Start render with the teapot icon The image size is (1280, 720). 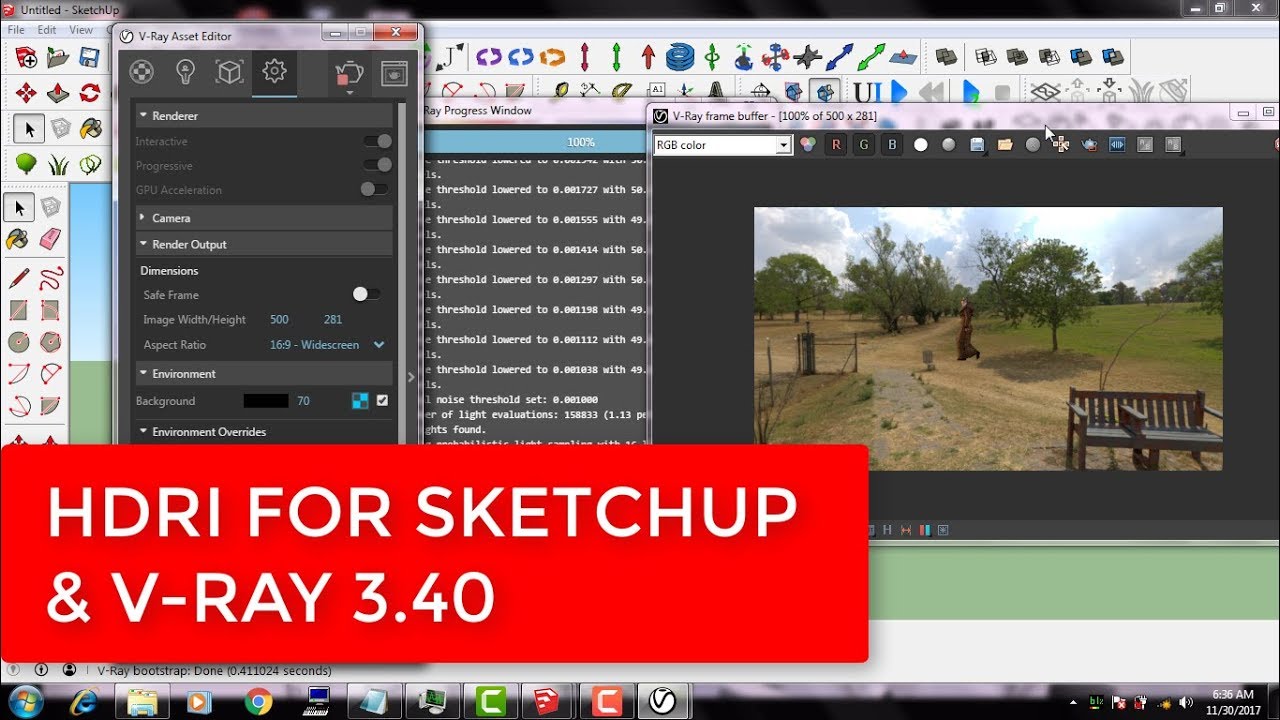pos(350,73)
